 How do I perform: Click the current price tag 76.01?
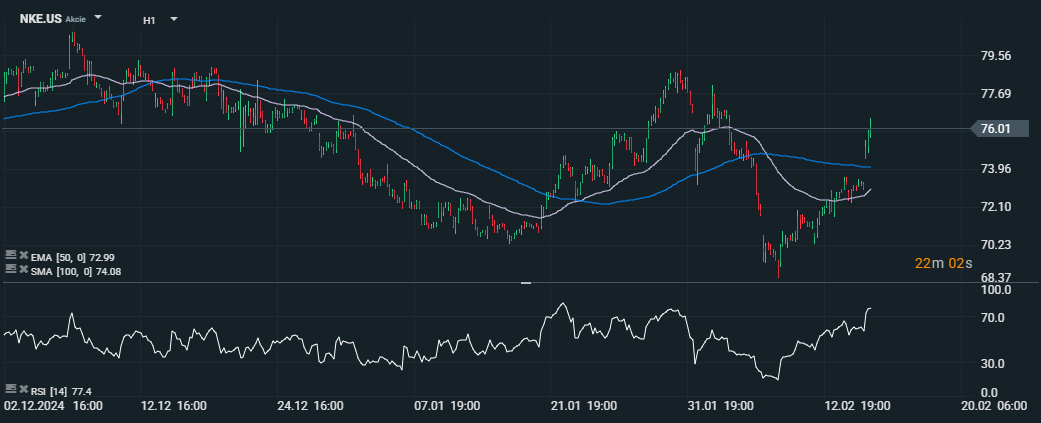tap(999, 129)
